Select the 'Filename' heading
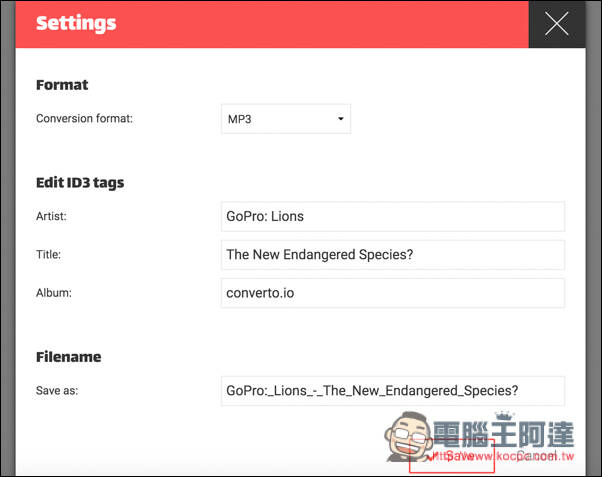The image size is (602, 477). pyautogui.click(x=69, y=357)
